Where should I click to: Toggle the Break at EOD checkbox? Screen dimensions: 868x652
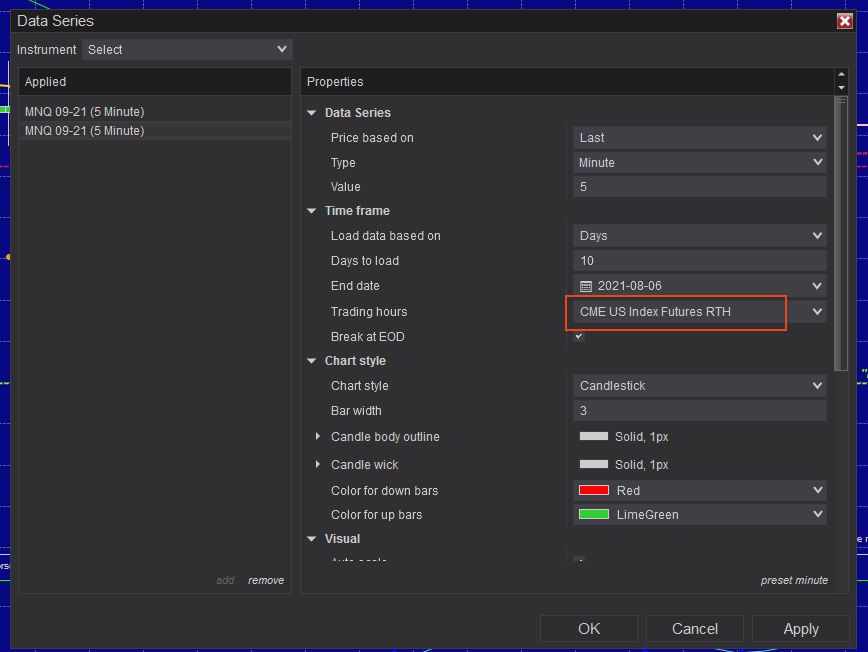tap(579, 337)
